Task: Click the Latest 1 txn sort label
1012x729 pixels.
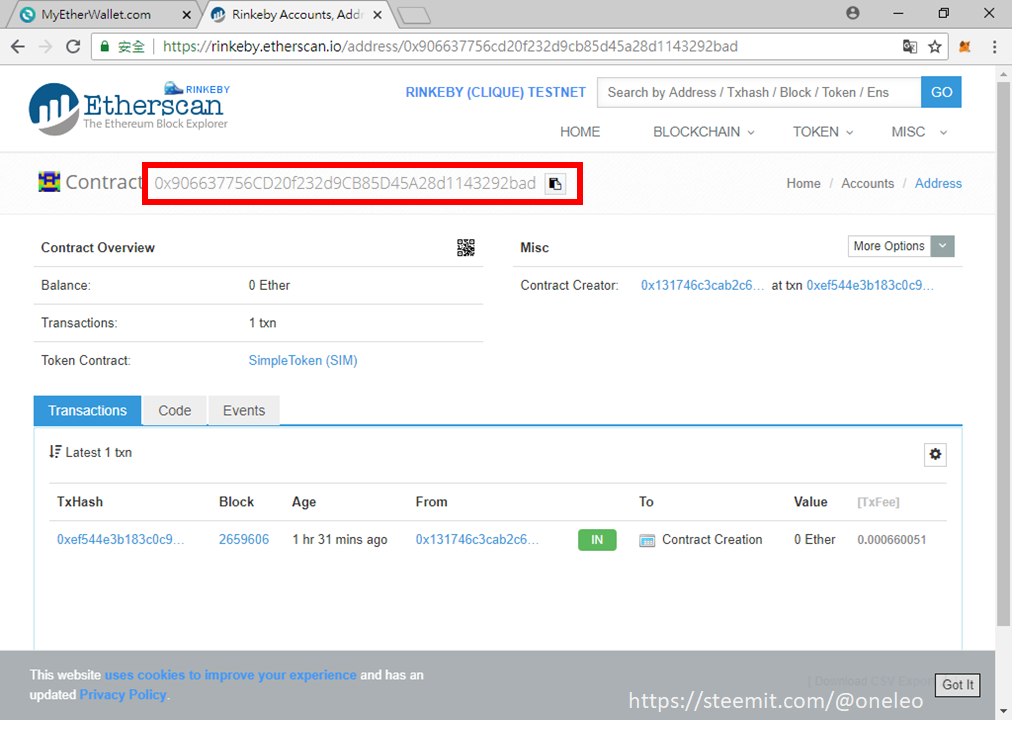Action: click(90, 452)
